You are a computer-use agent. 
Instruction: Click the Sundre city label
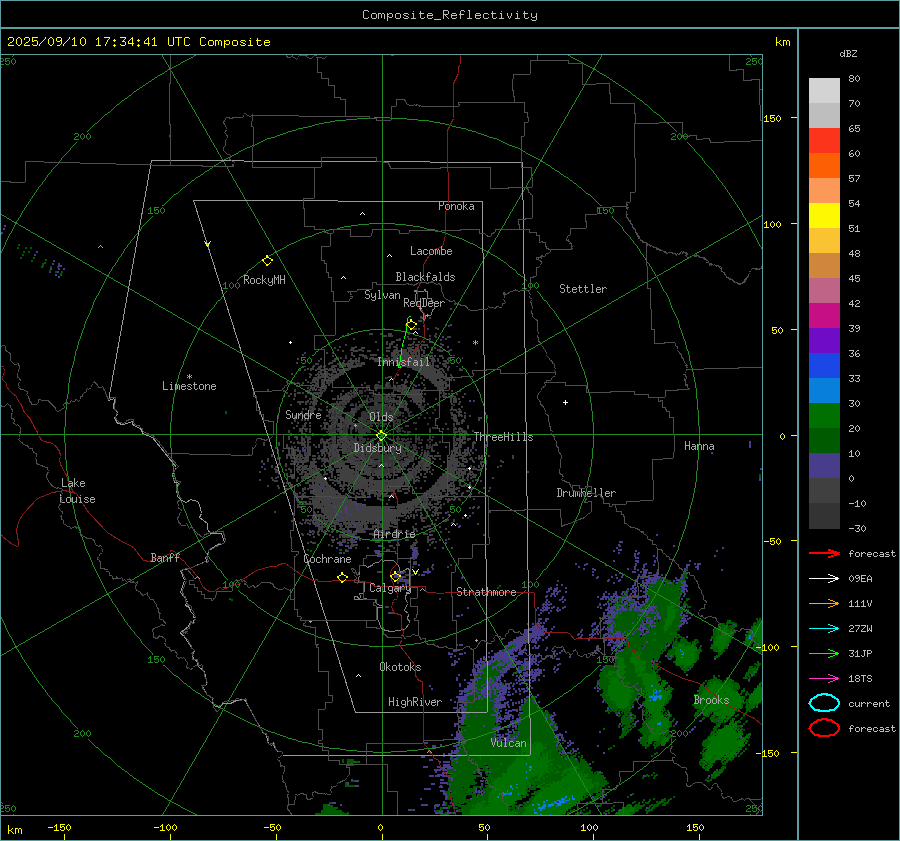[303, 414]
